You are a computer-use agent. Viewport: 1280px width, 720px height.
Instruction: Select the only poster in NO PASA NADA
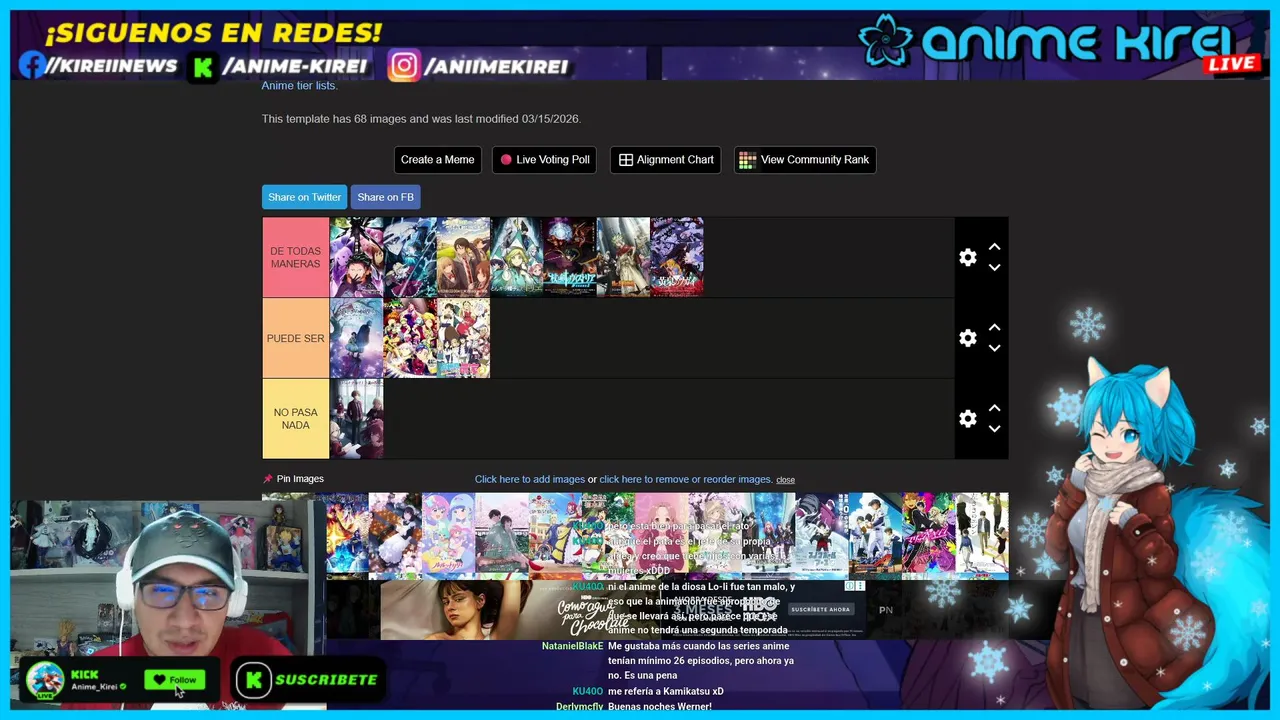pos(356,419)
